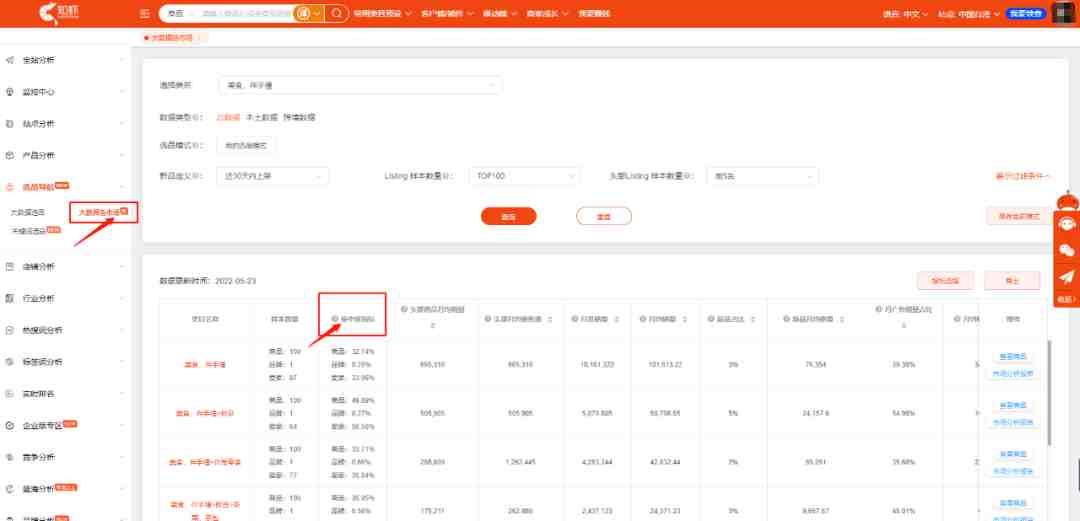1080x521 pixels.
Task: Click the solid orange query button
Action: (x=508, y=216)
